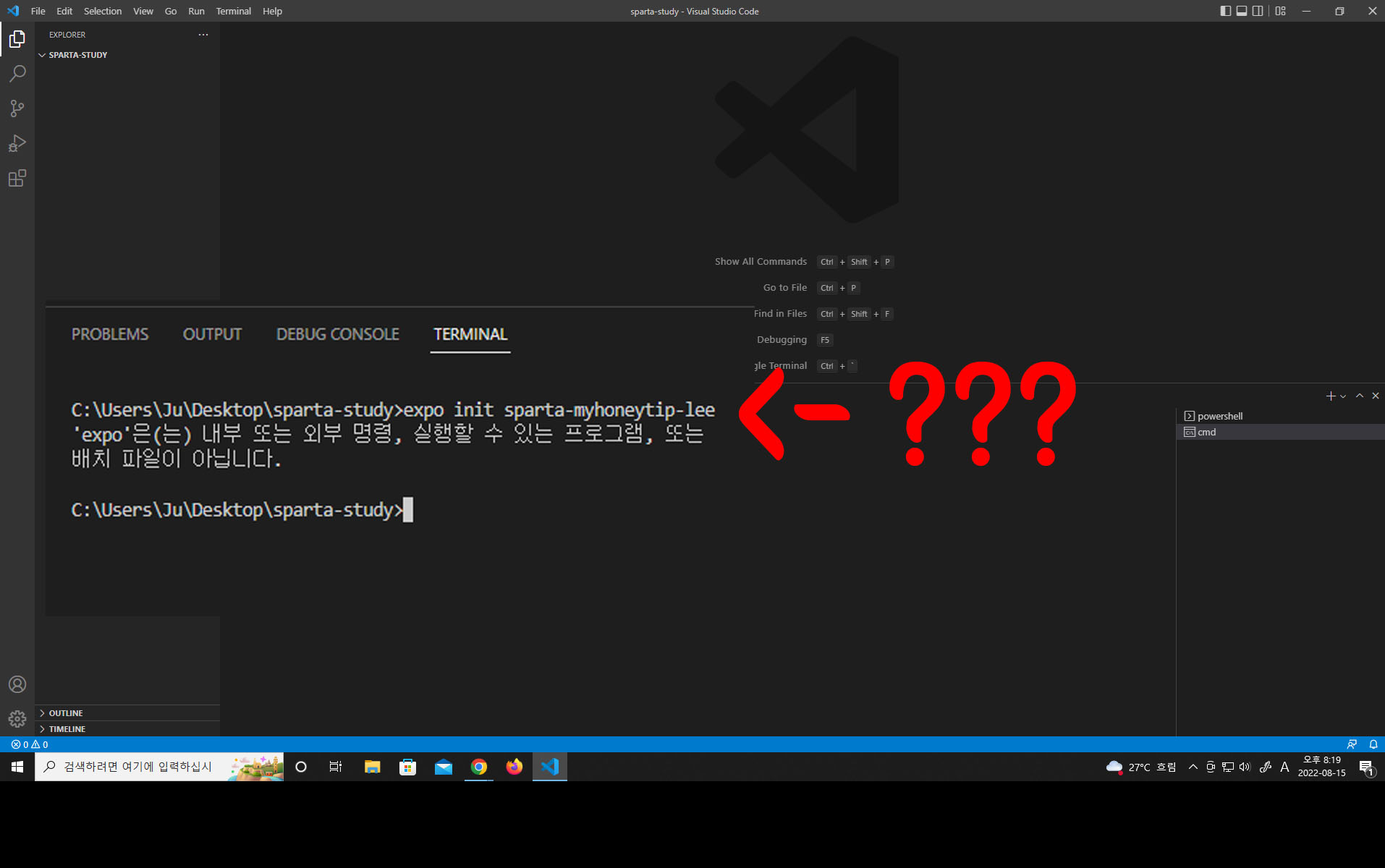Open the Selection menu
The height and width of the screenshot is (868, 1385).
coord(103,11)
